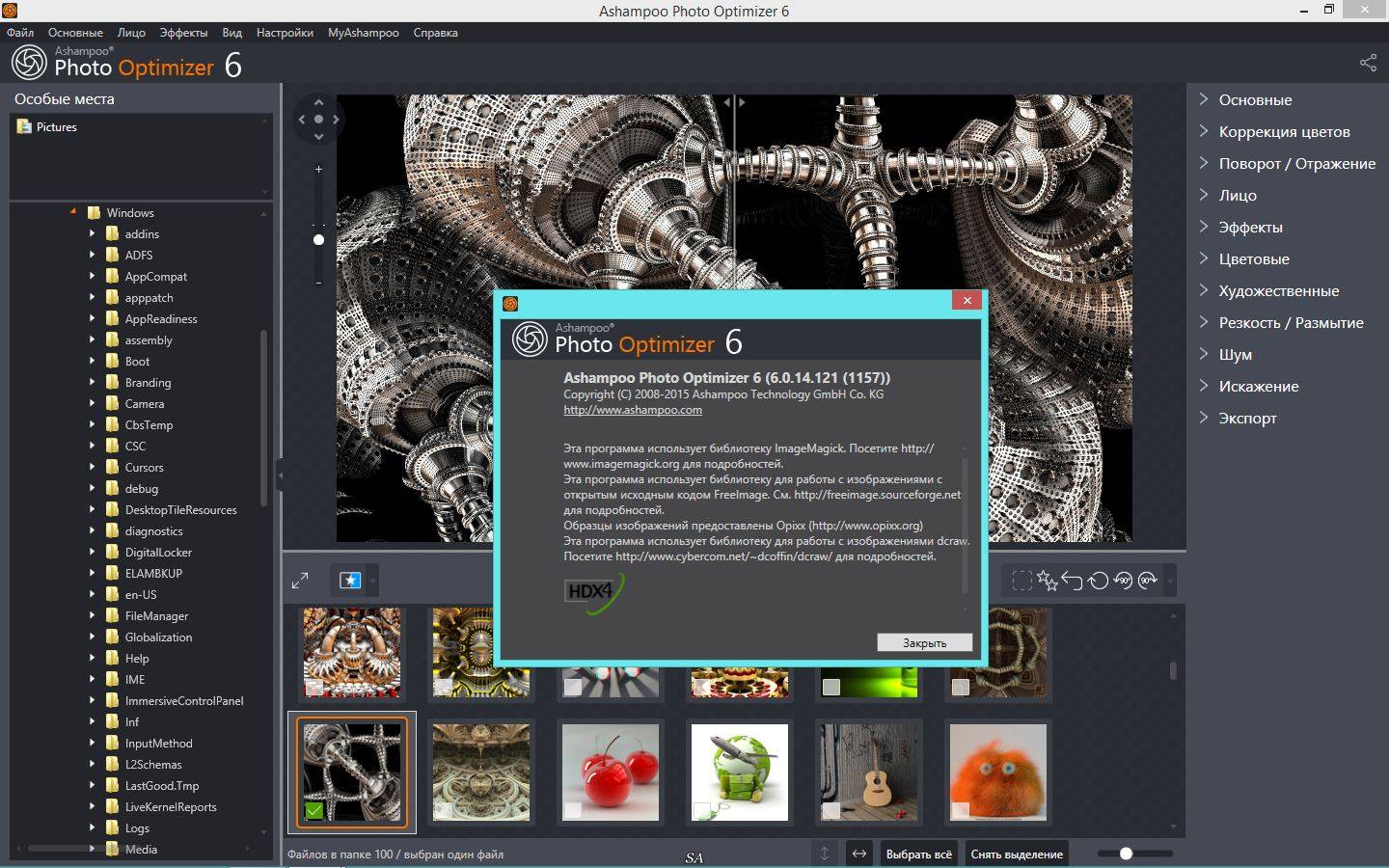Collapse the left folder panel with the side handle

coord(280,475)
